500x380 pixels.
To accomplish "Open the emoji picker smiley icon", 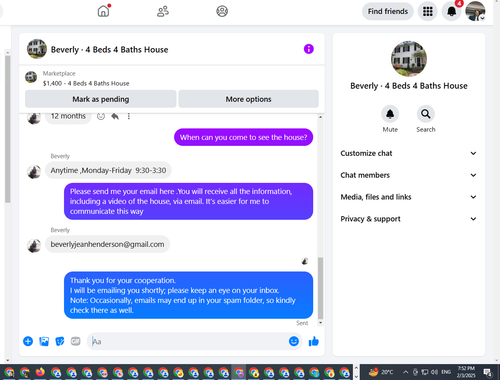I will pos(294,341).
